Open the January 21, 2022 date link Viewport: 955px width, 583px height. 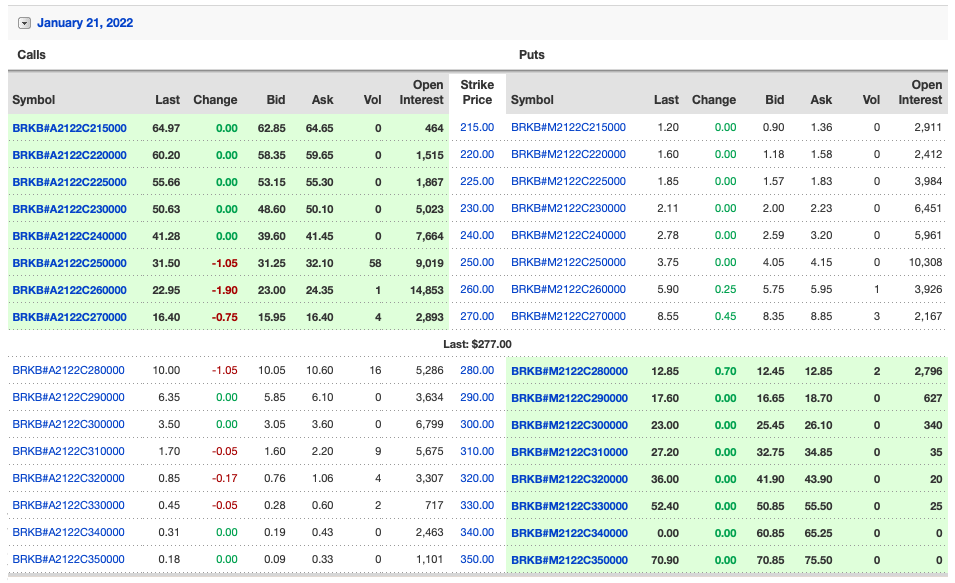(x=85, y=23)
